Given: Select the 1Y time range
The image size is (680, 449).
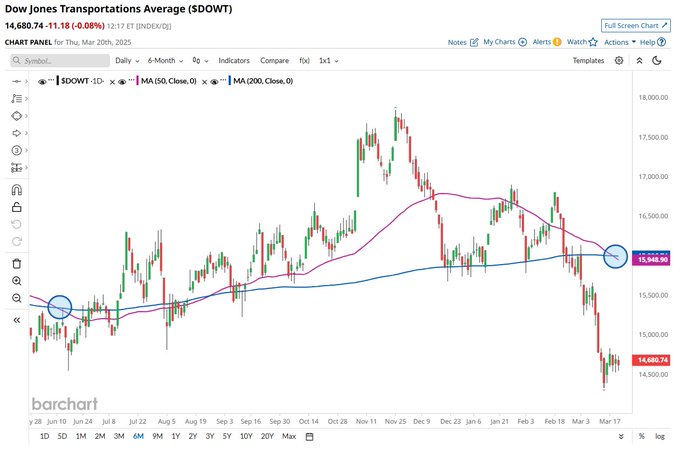Looking at the screenshot, I should coord(174,436).
